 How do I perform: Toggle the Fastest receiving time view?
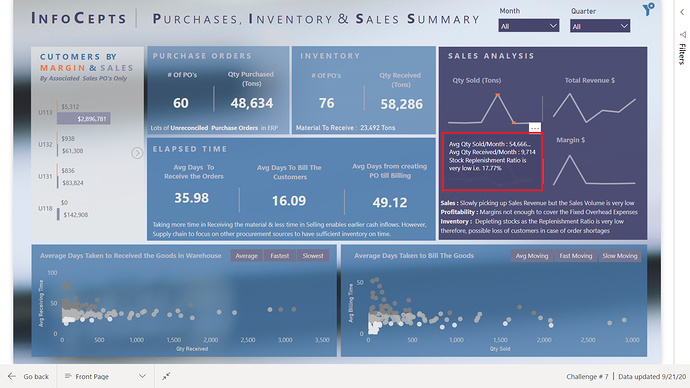(280, 256)
